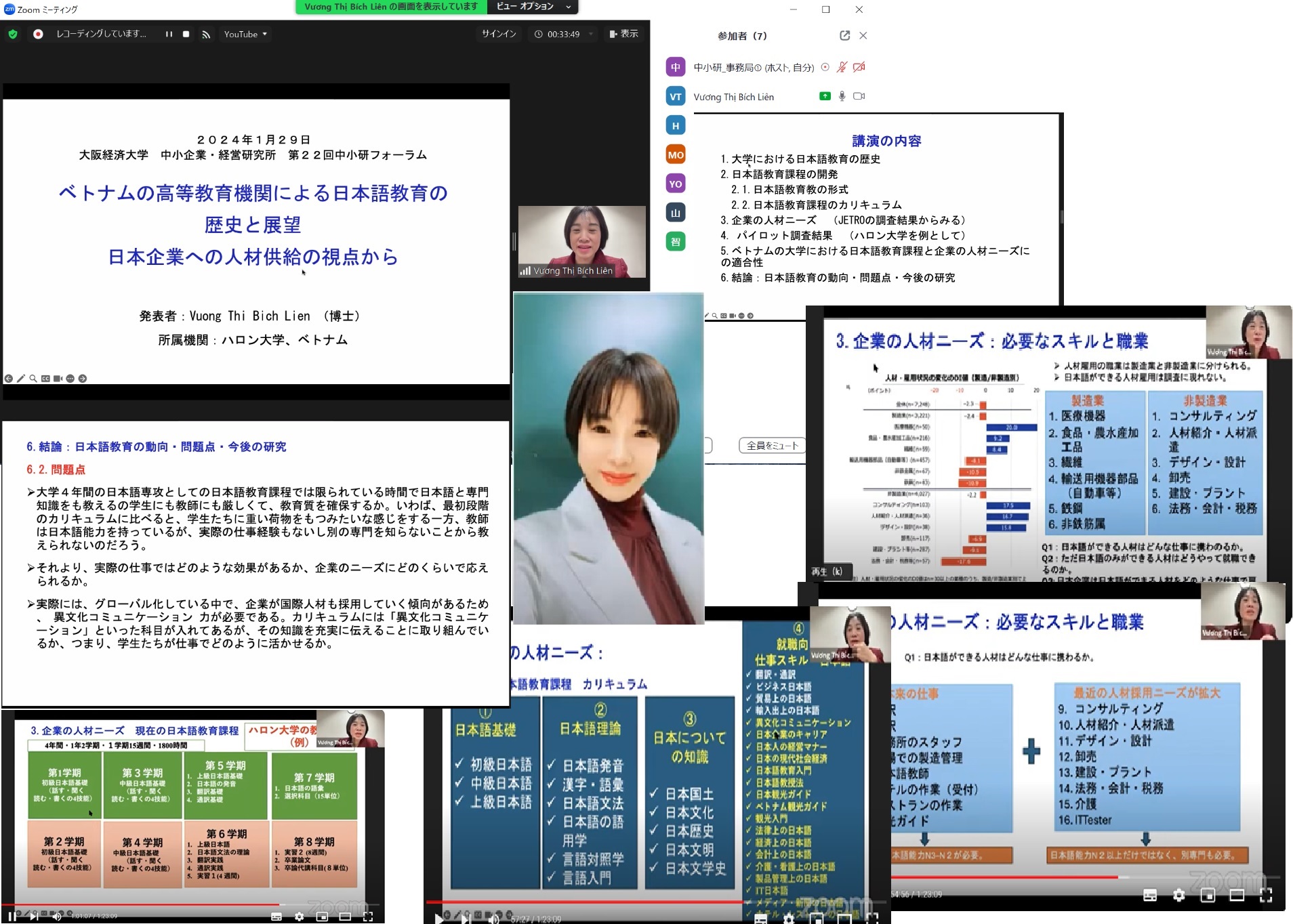
Task: Toggle subtitles in bottom-right video player
Action: coord(1150,896)
